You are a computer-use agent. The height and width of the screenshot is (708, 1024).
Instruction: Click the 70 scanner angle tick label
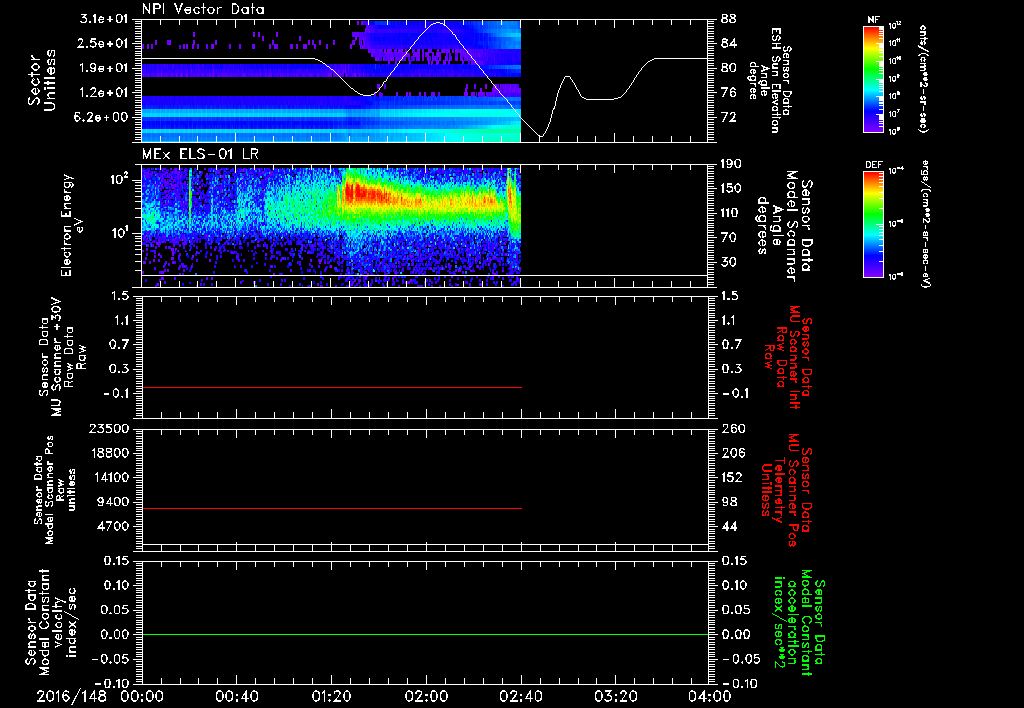pyautogui.click(x=729, y=238)
